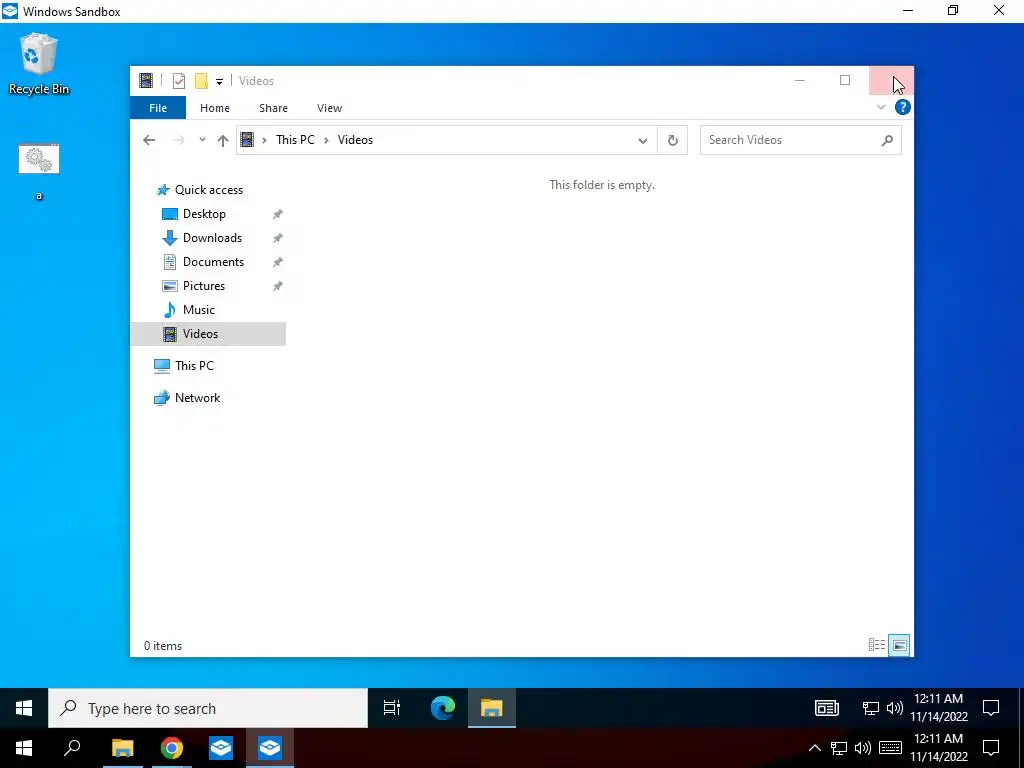The height and width of the screenshot is (768, 1024).
Task: Minimize the Videos explorer window
Action: coord(800,80)
